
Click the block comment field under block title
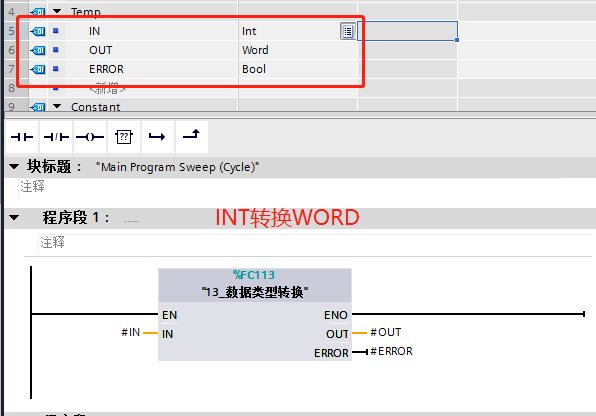pos(291,187)
